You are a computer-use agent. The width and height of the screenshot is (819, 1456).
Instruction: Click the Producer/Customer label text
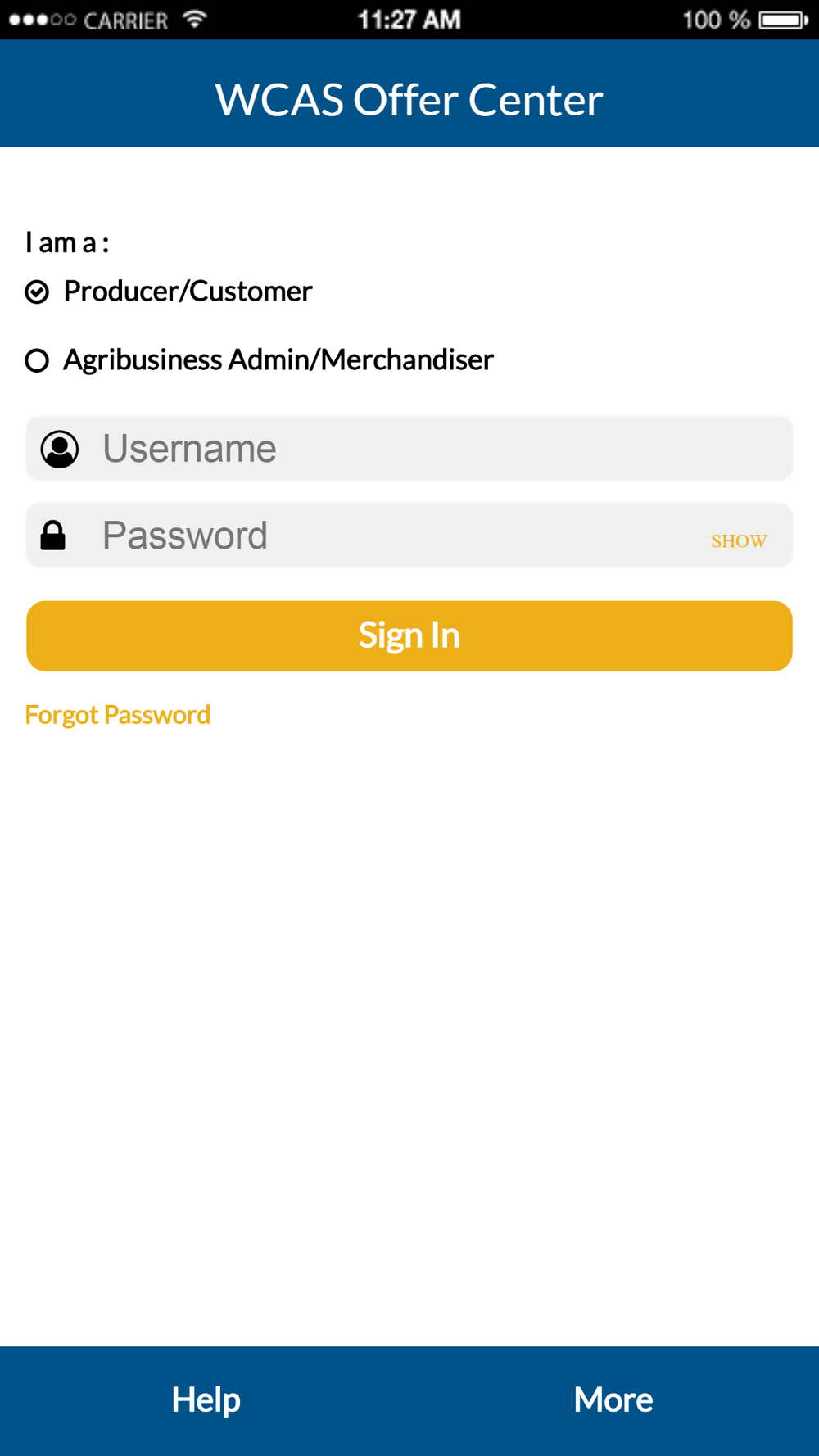point(188,291)
